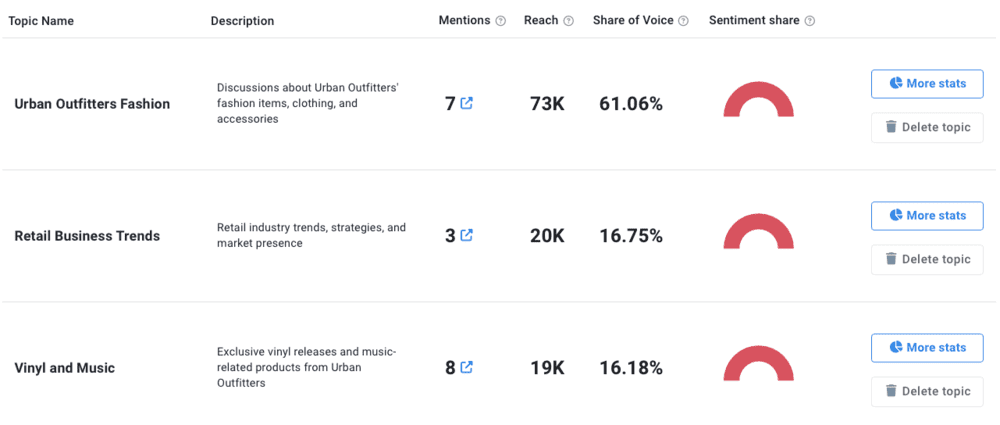Delete the Urban Outfitters Fashion topic

[927, 127]
